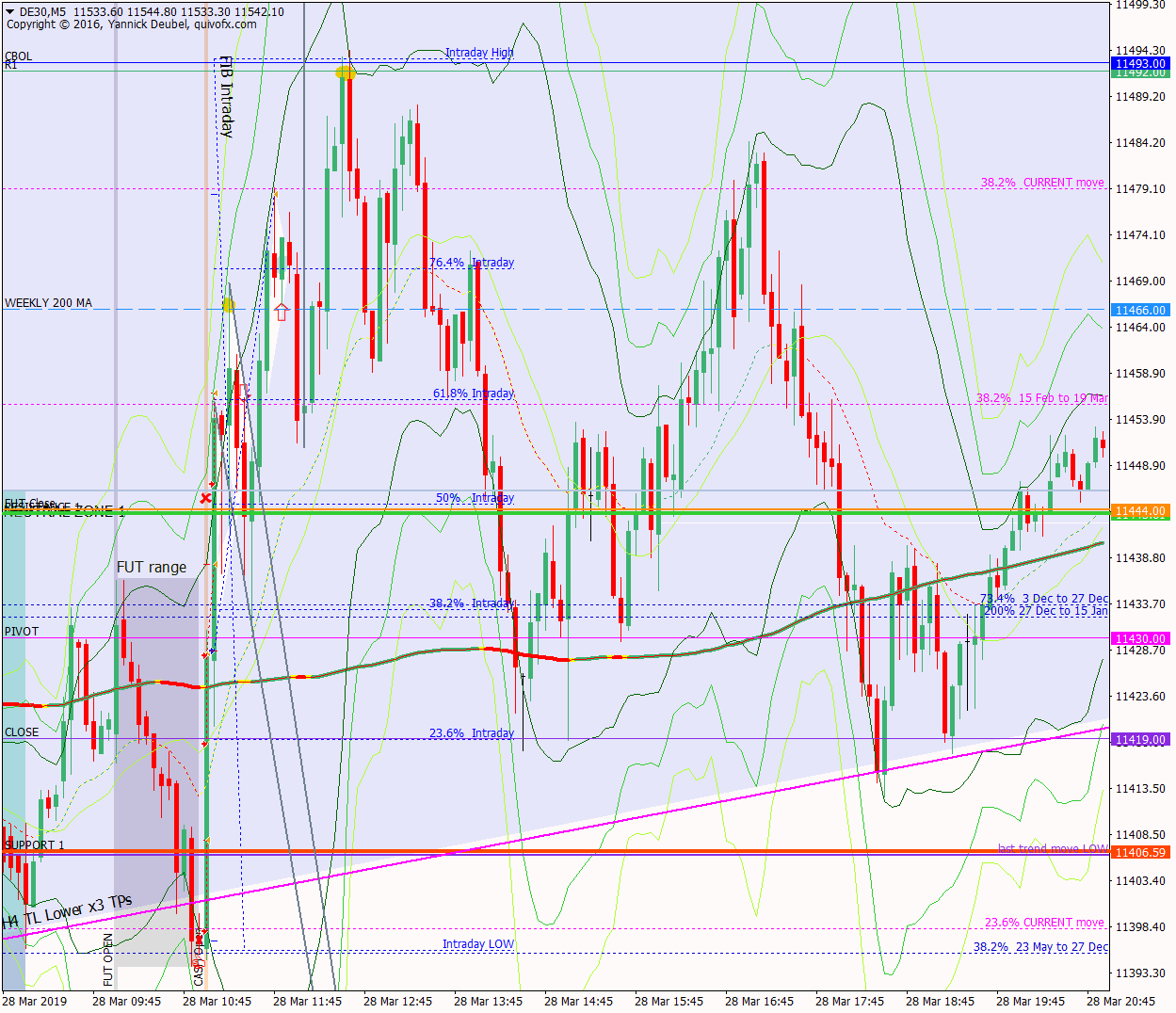This screenshot has width=1176, height=1013.
Task: Click the yellow ellipse on Weekly 200 MA line
Action: (x=229, y=305)
